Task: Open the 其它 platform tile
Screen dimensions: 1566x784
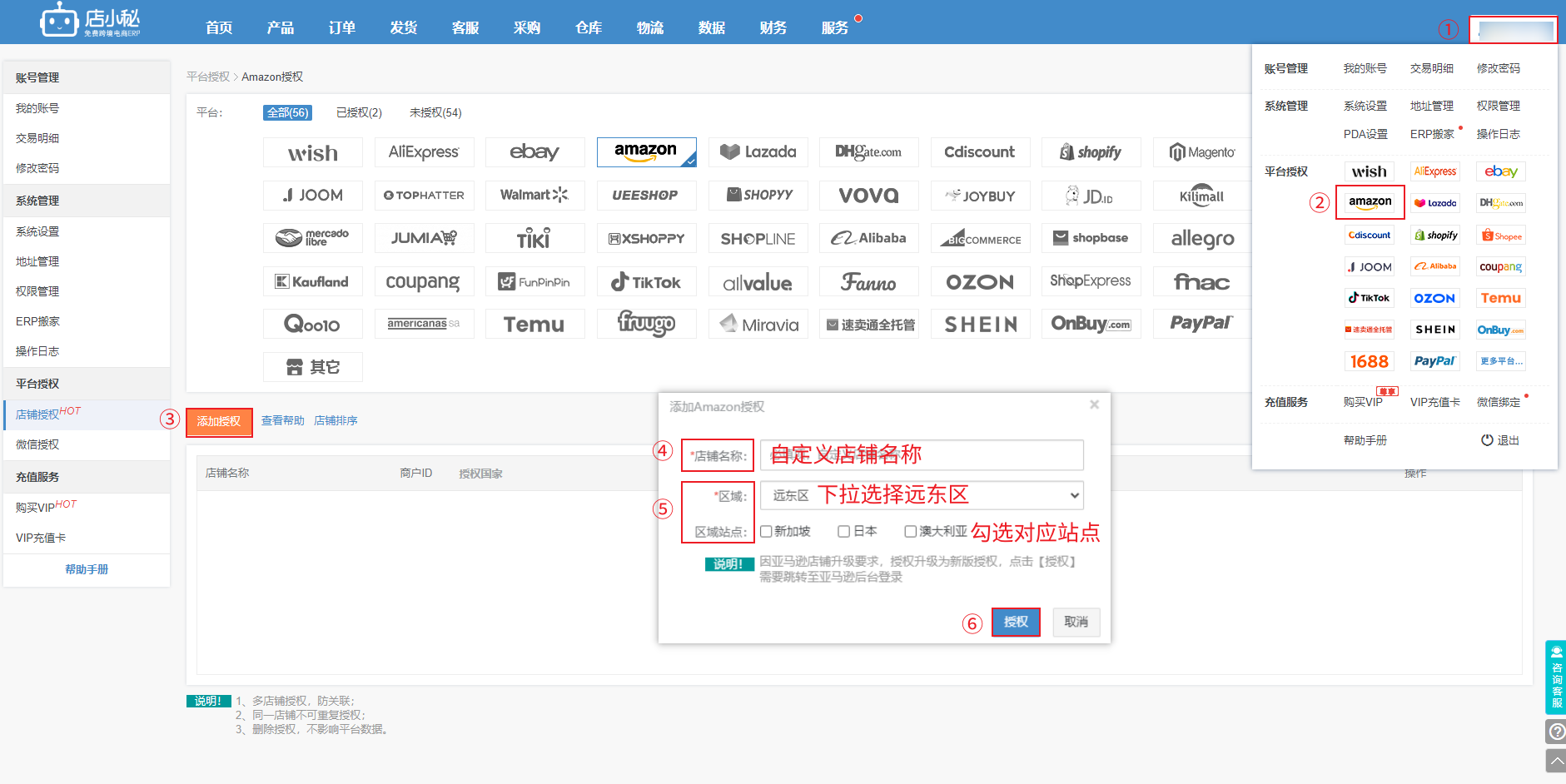Action: tap(313, 367)
